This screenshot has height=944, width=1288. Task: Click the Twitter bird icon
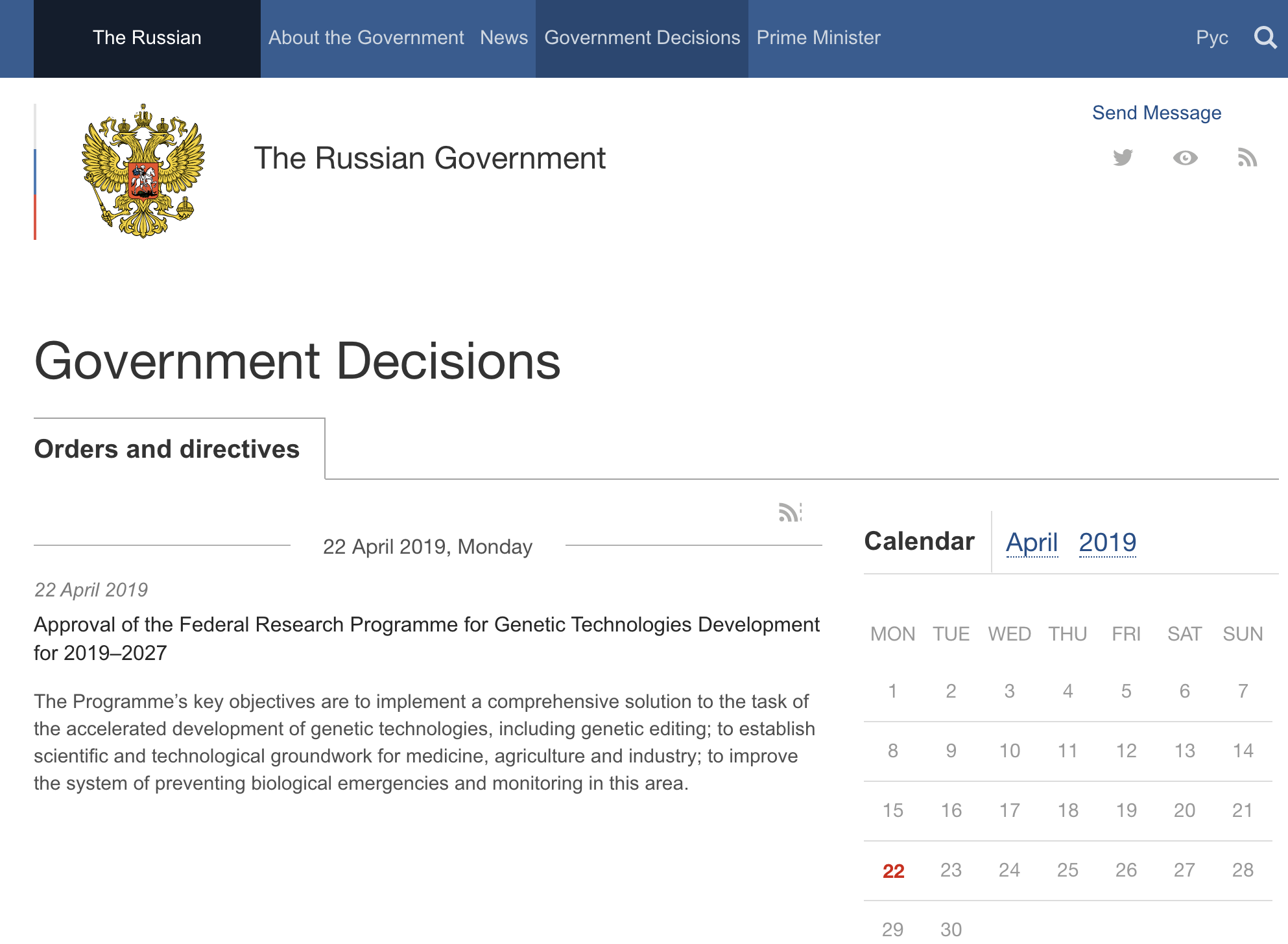pyautogui.click(x=1123, y=158)
